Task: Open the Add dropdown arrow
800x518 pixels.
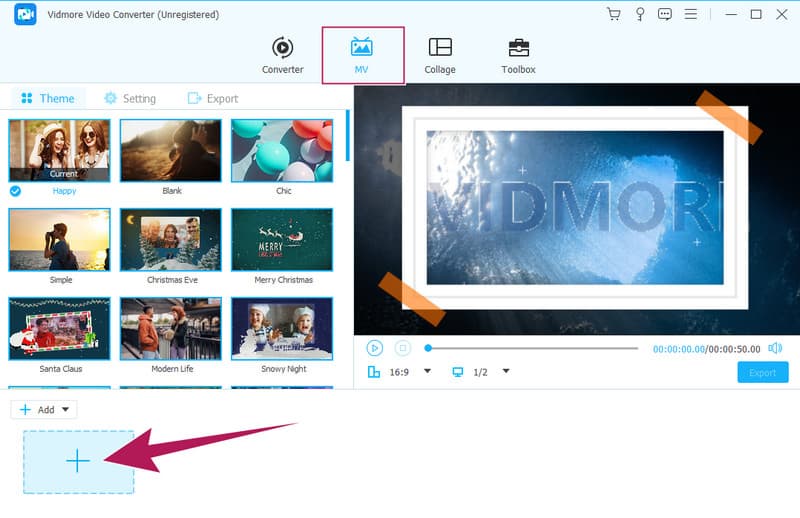Action: pos(65,409)
